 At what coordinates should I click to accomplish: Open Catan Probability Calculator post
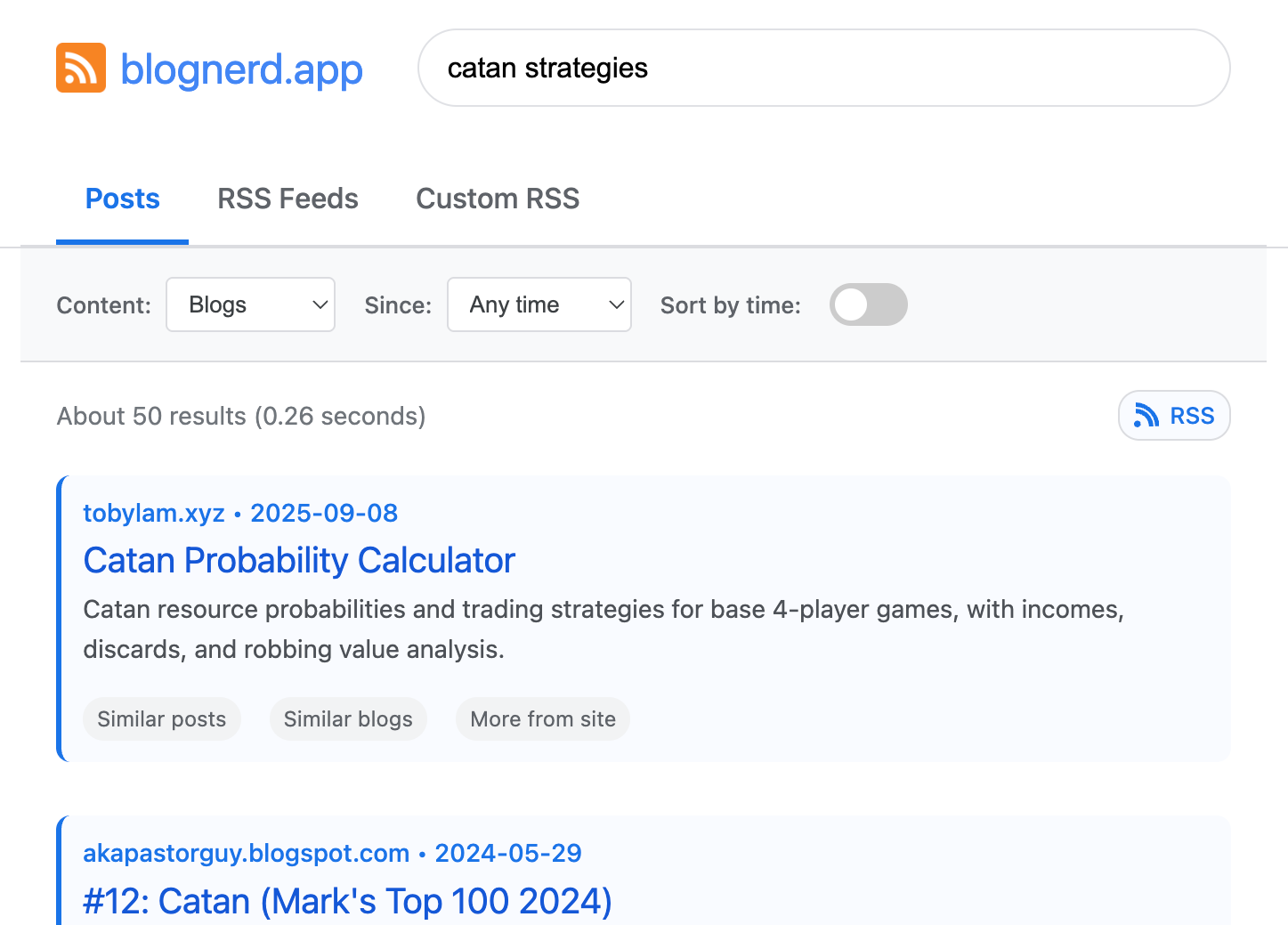[299, 561]
